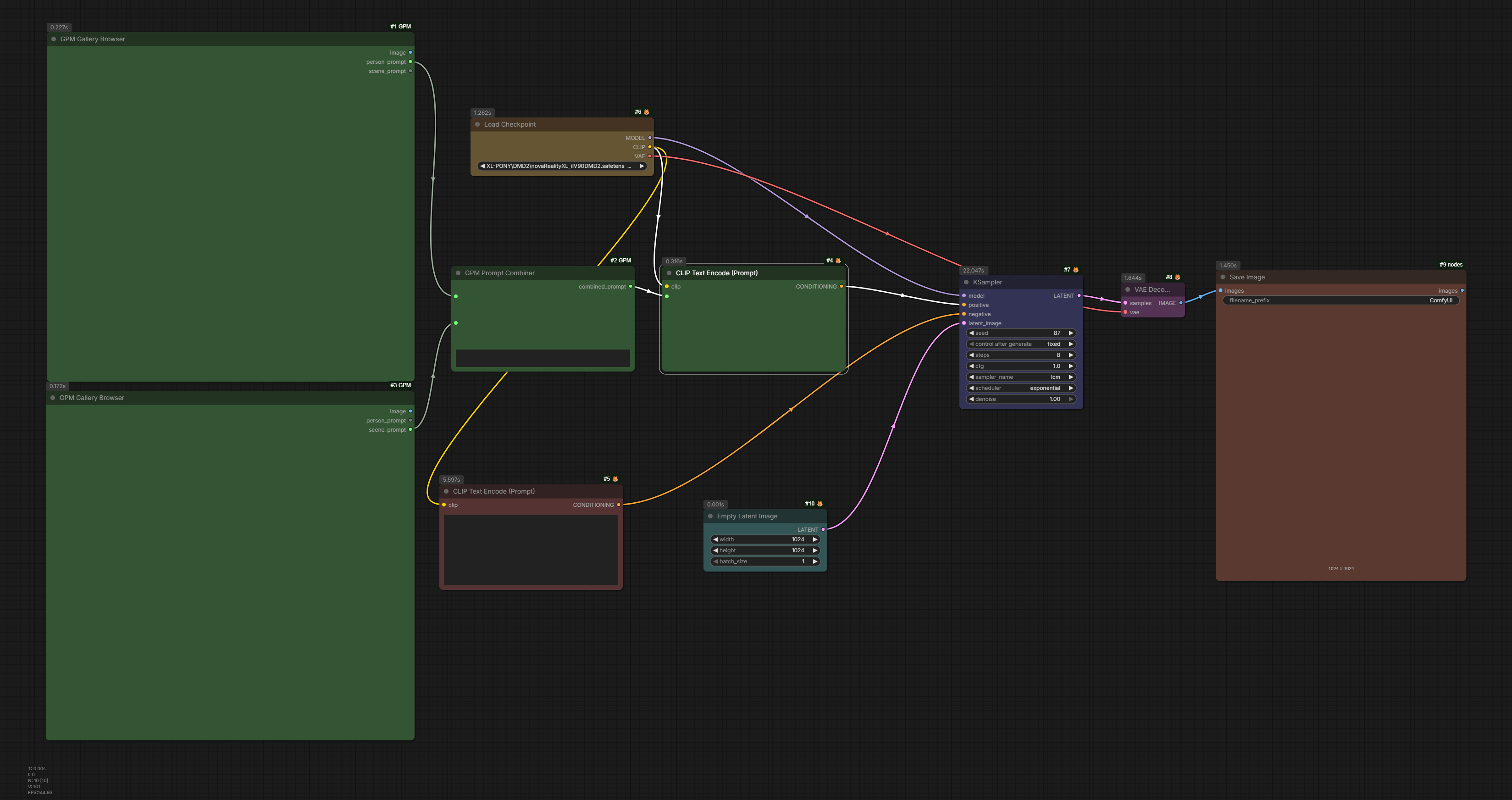Screen dimensions: 1512x800
Task: Click the scene_prompt output of node #3 gallery
Action: 410,430
